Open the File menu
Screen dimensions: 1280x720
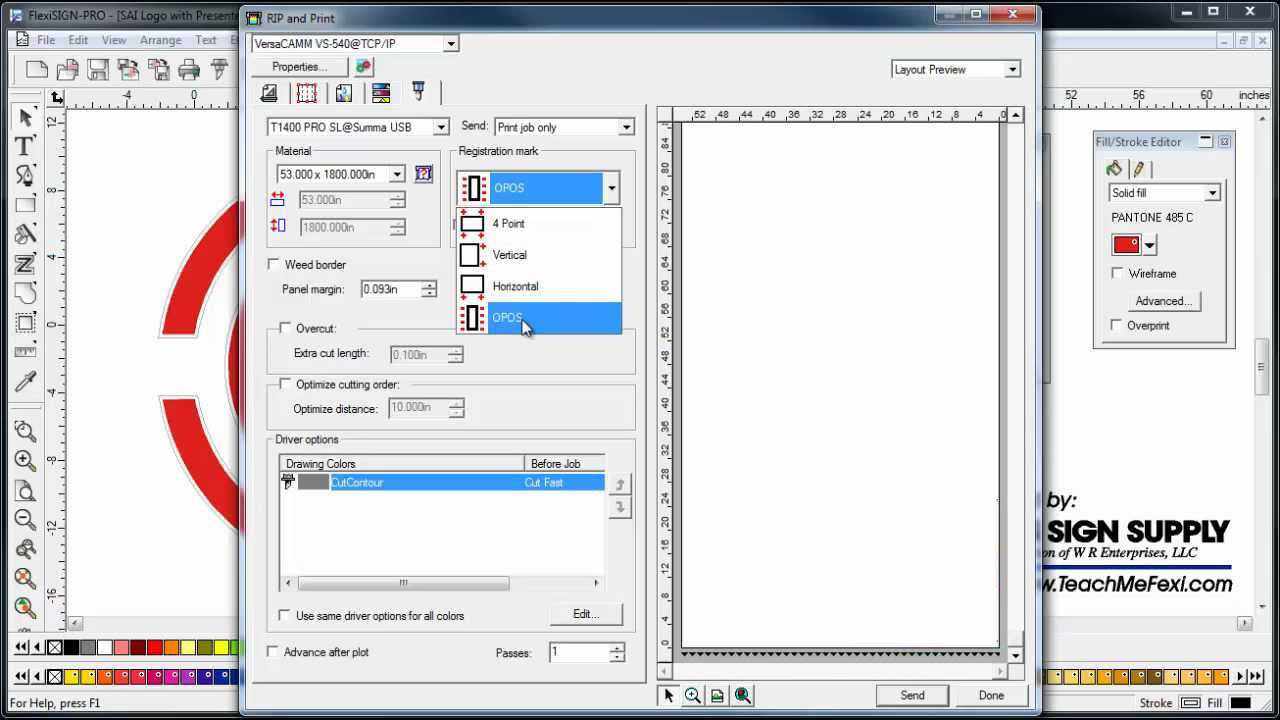click(46, 40)
